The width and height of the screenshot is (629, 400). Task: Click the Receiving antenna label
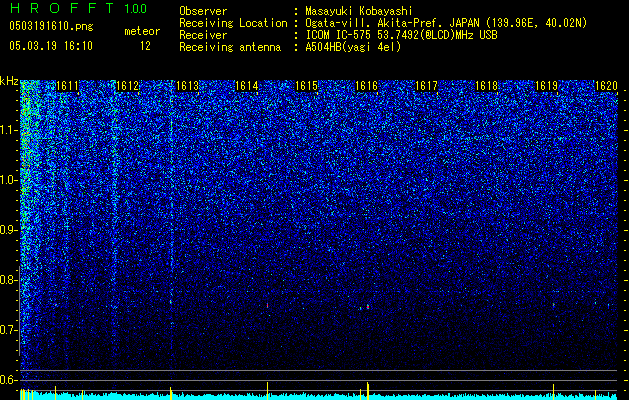pyautogui.click(x=230, y=47)
